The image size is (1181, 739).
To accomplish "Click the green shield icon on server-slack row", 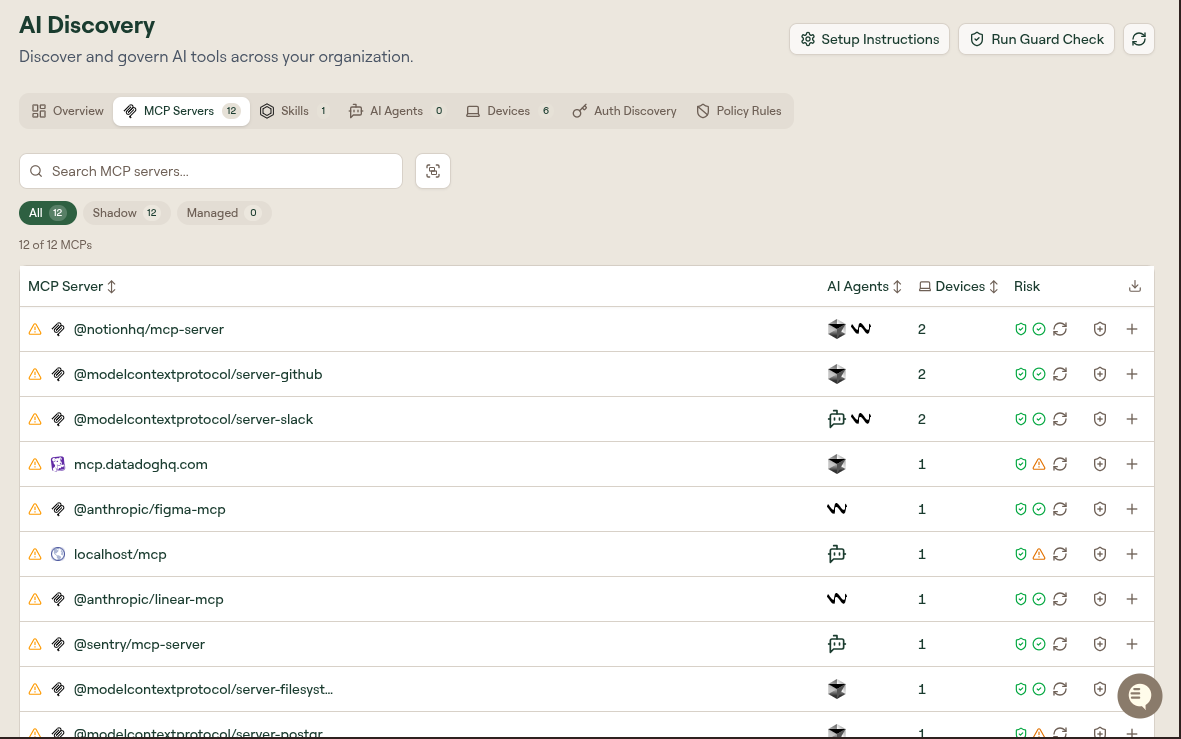I will tap(1021, 419).
